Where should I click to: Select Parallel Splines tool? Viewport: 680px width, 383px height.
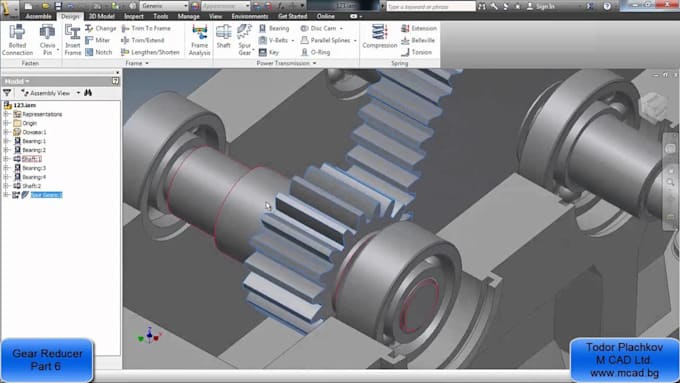[326, 40]
